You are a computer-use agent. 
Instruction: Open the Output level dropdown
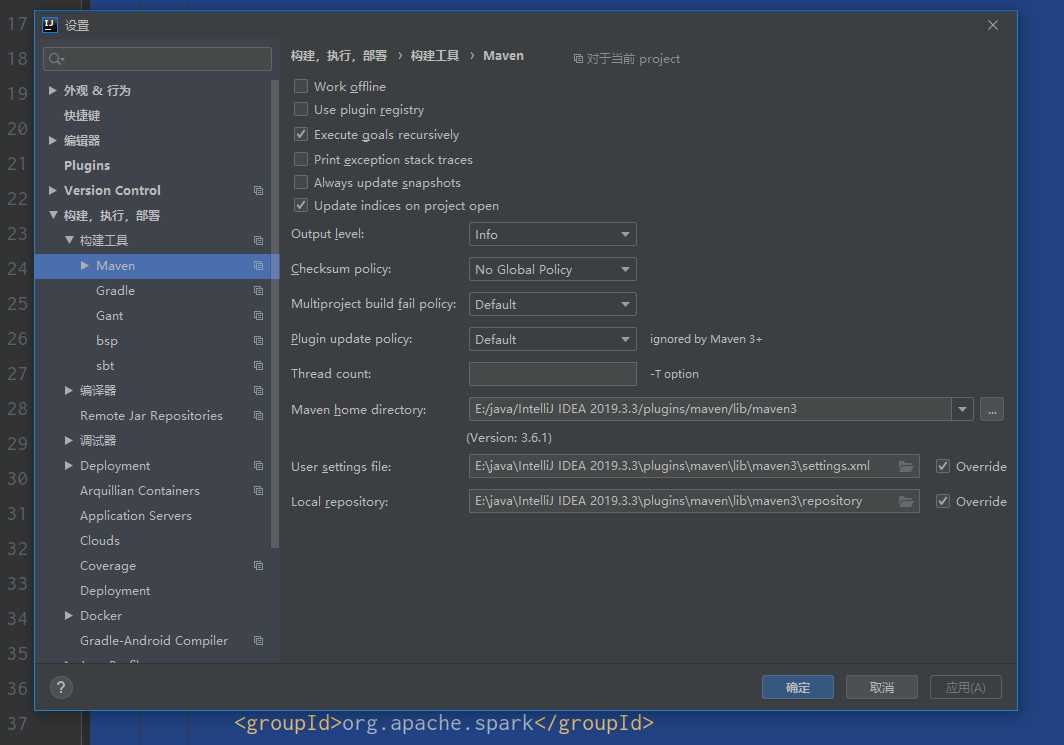552,234
